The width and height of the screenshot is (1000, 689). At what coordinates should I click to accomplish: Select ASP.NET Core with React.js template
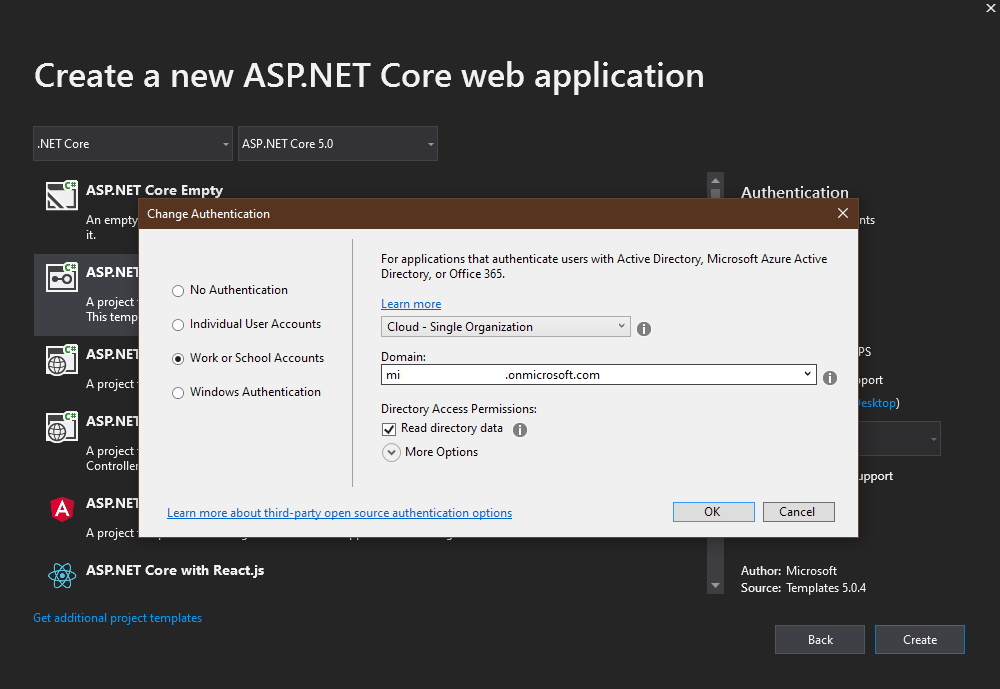click(x=175, y=570)
